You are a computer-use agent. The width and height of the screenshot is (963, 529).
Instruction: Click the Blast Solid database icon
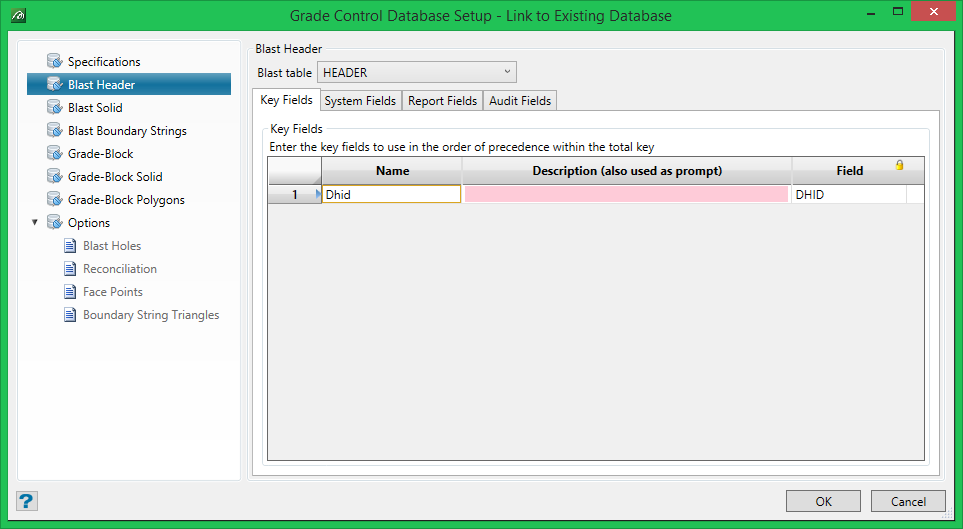tap(55, 108)
